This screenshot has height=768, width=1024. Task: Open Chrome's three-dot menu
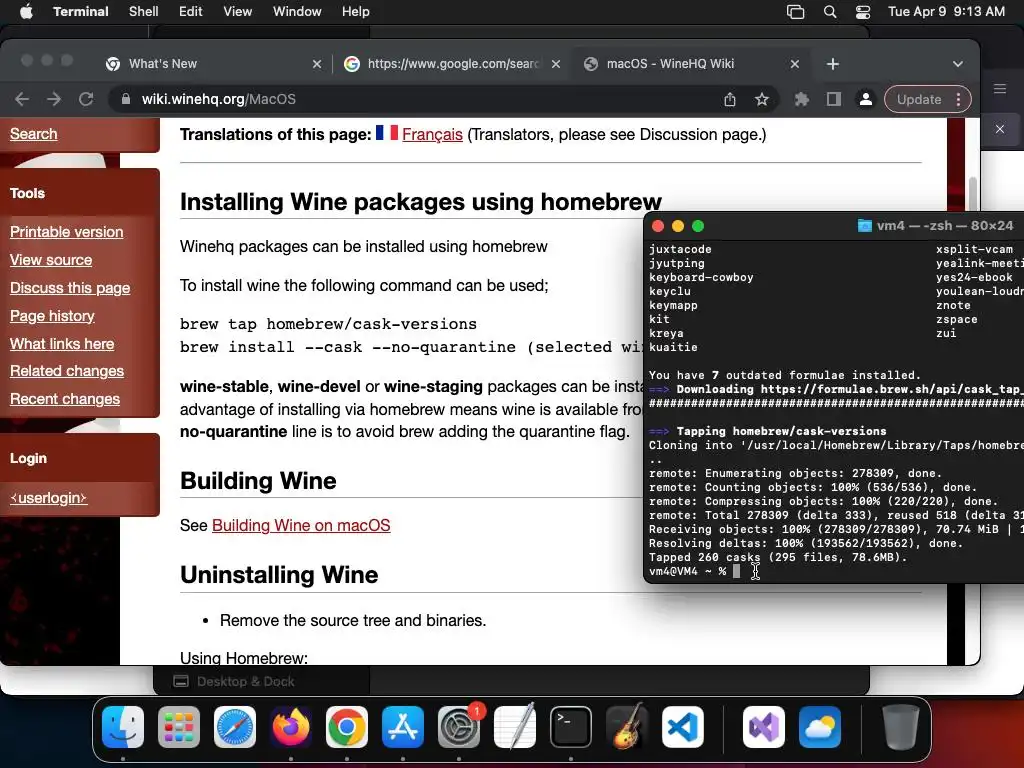pos(958,99)
